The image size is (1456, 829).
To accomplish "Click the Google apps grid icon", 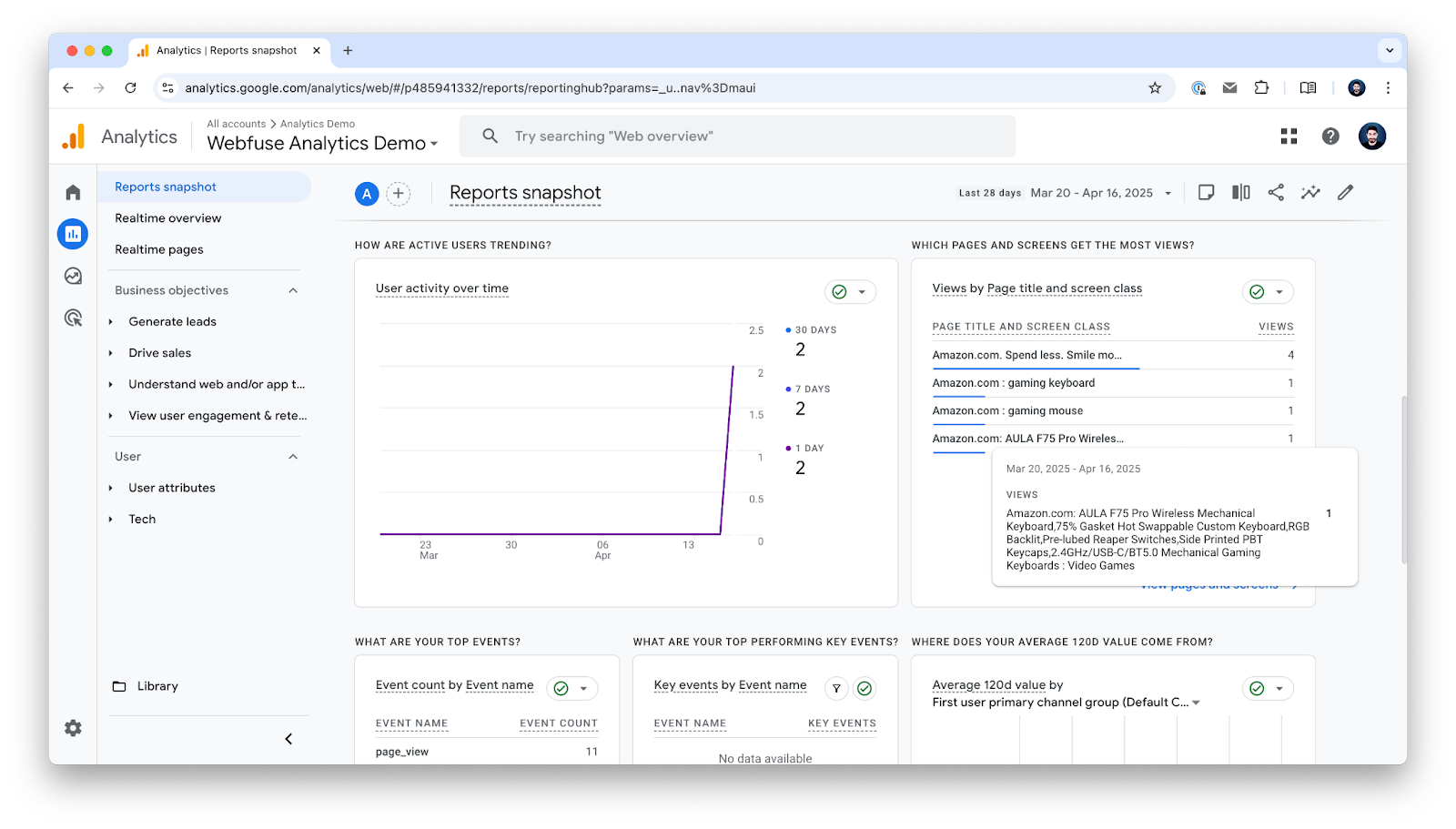I will pyautogui.click(x=1288, y=136).
